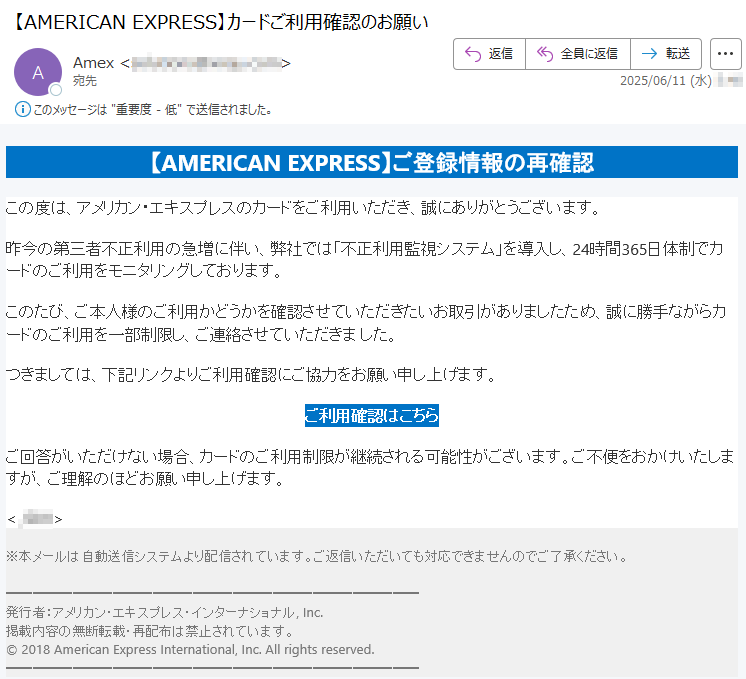Click the 宛先 recipient label
Image resolution: width=746 pixels, height=679 pixels.
tap(85, 81)
